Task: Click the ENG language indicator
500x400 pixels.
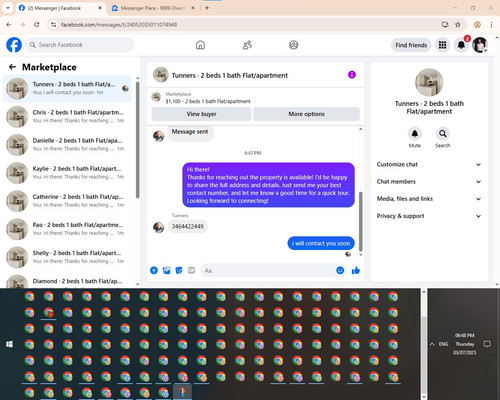Action: pos(443,344)
